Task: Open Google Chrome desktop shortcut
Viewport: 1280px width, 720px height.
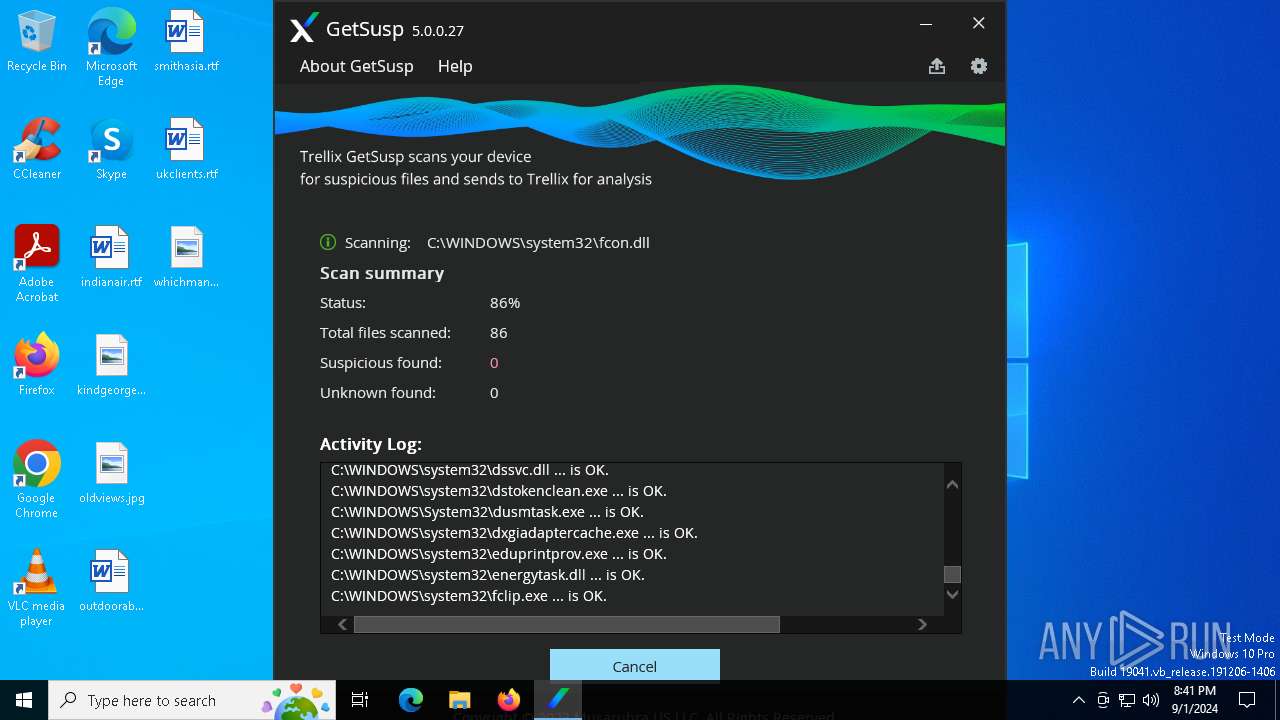Action: 37,479
